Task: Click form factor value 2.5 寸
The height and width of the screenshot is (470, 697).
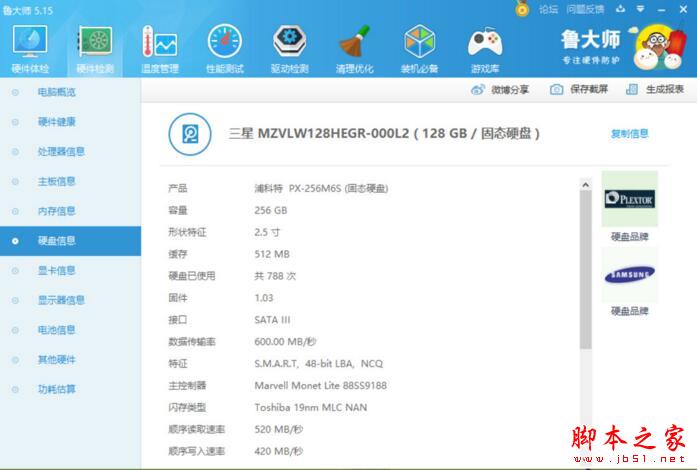Action: click(267, 232)
